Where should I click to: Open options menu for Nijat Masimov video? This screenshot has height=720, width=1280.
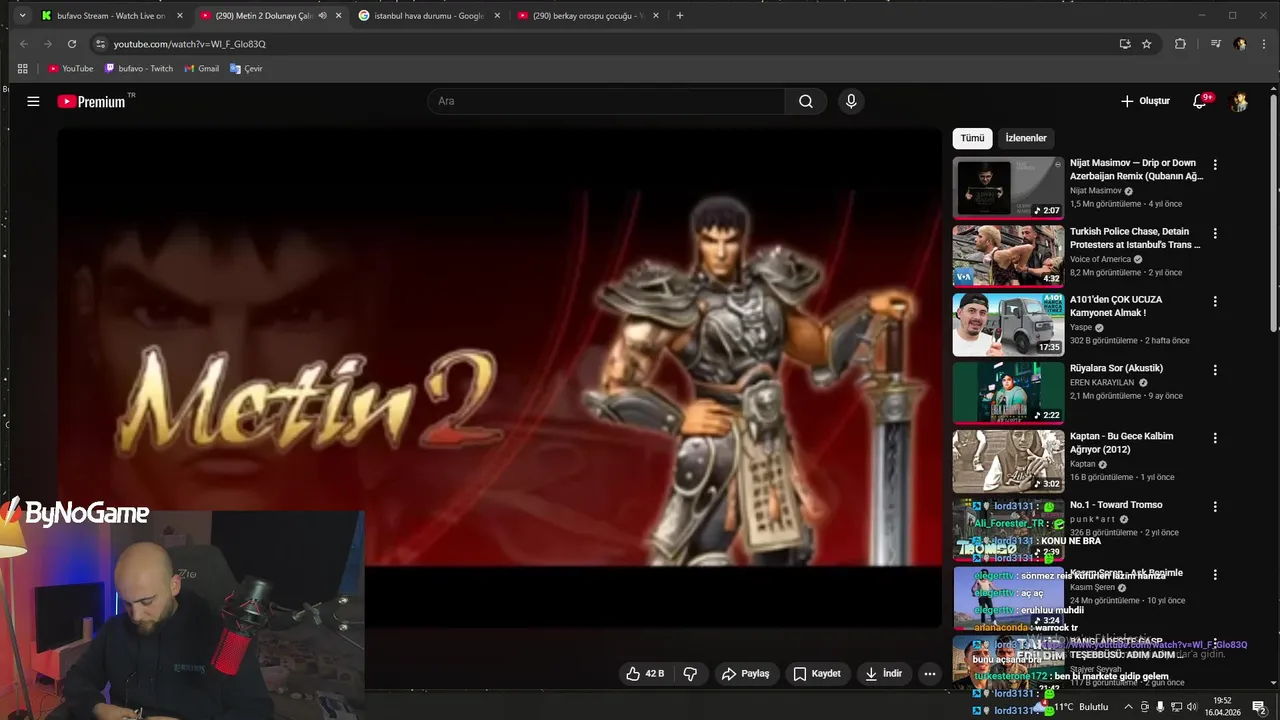tap(1215, 164)
